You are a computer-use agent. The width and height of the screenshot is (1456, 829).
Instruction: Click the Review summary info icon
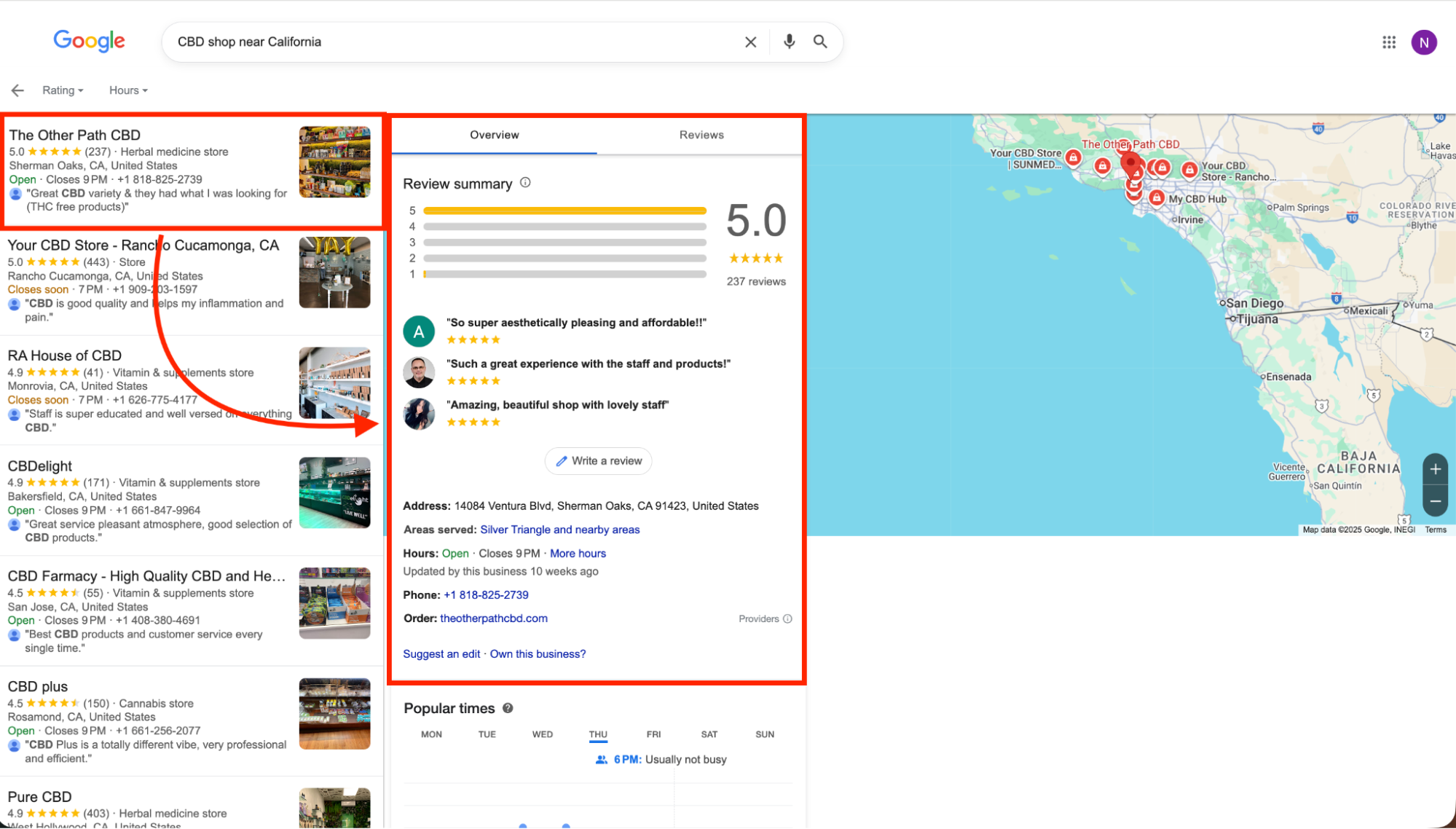pos(525,183)
